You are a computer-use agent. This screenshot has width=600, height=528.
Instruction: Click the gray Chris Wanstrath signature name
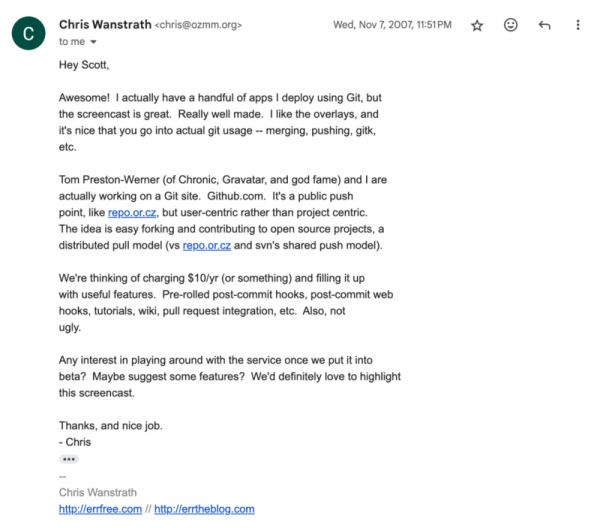click(x=97, y=492)
